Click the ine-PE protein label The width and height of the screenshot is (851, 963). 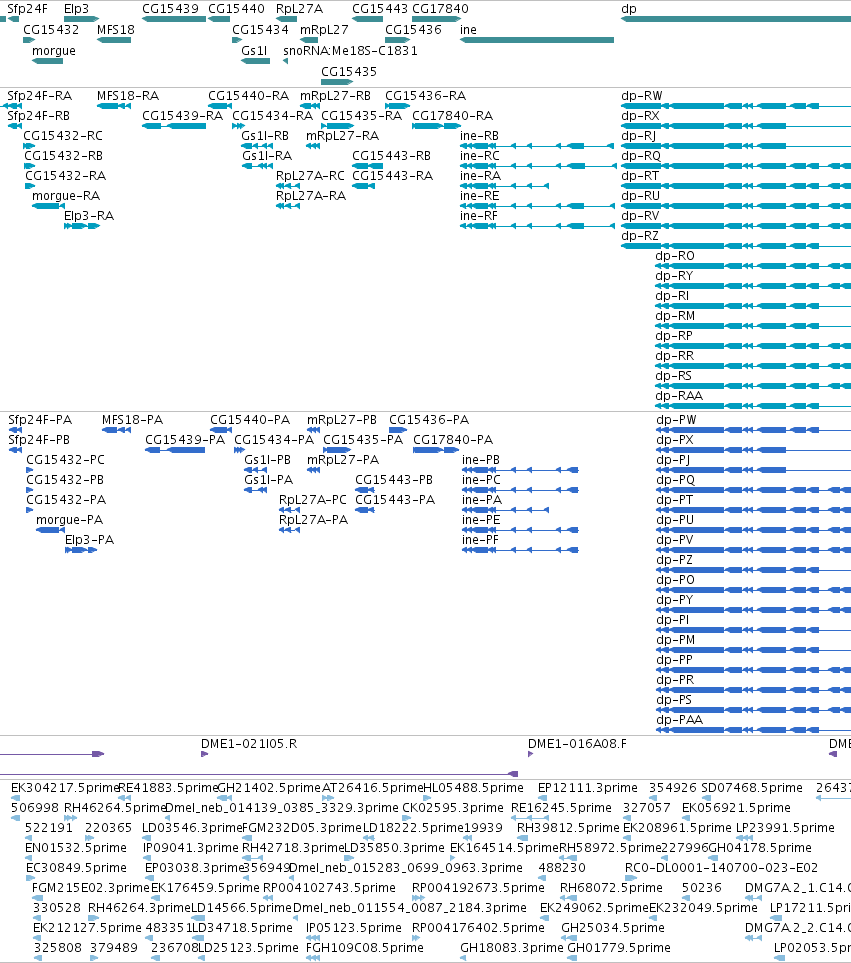pos(481,520)
